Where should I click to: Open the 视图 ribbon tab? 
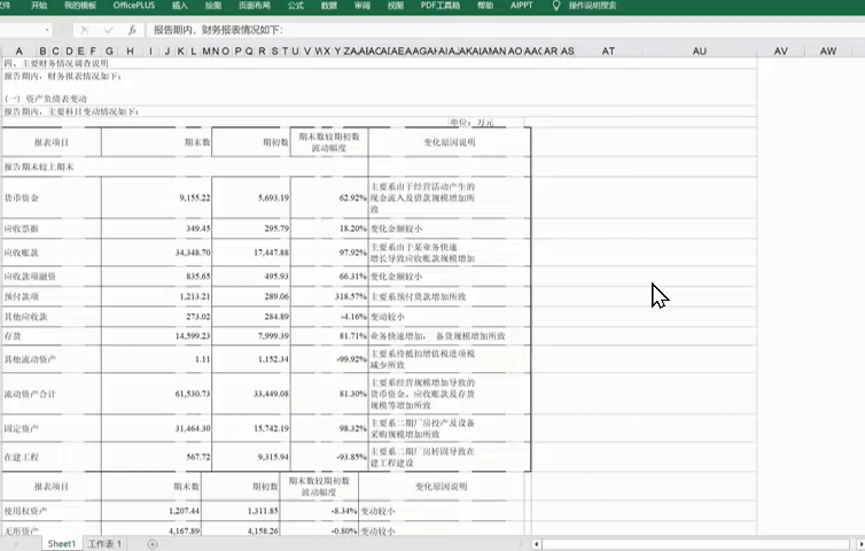[396, 6]
